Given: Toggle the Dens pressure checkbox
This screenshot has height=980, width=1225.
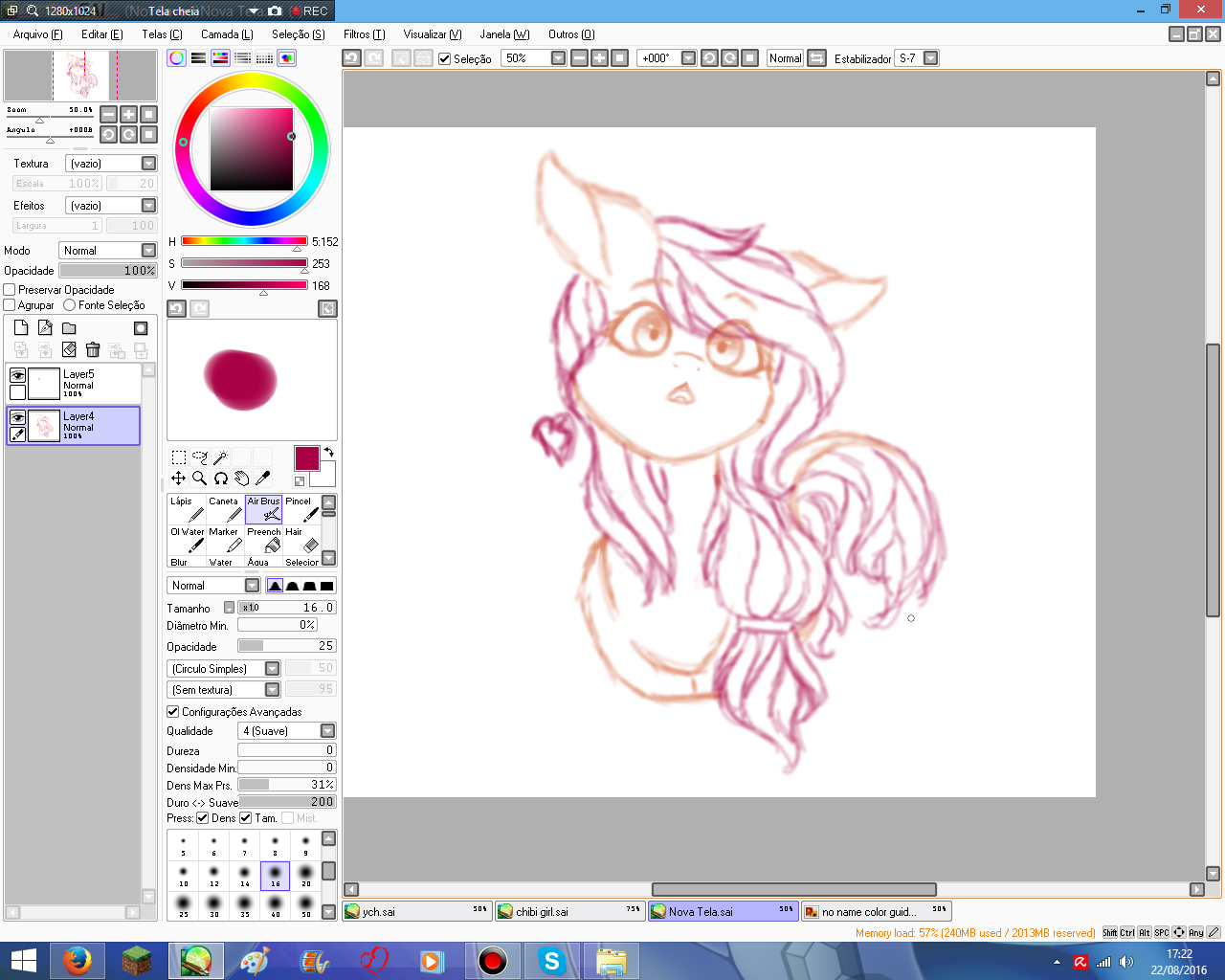Looking at the screenshot, I should pyautogui.click(x=202, y=818).
